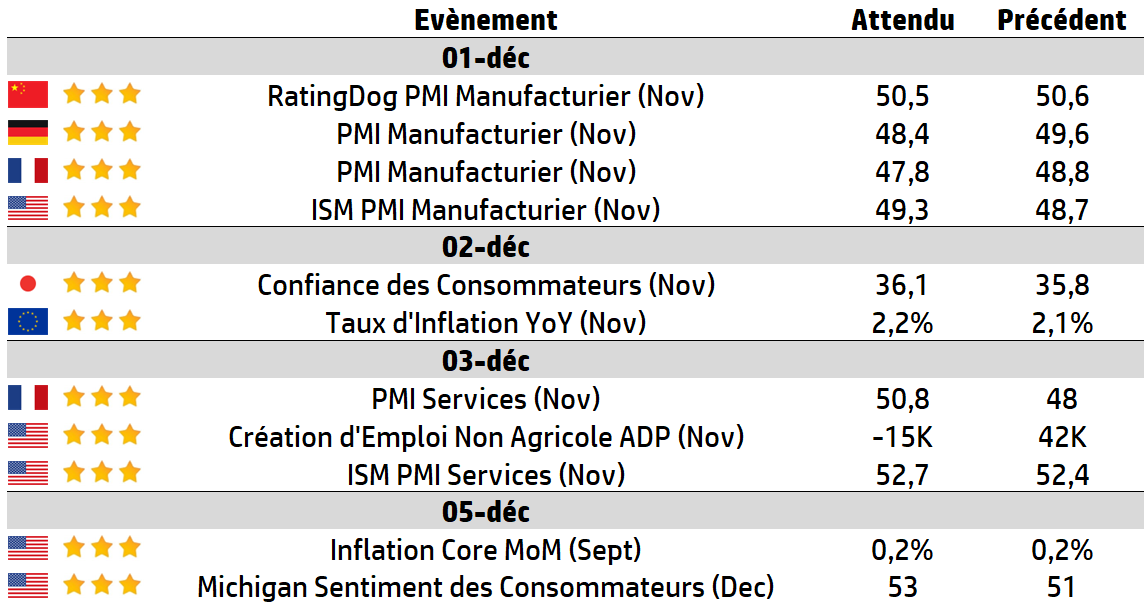Click the Evènement column header
The image size is (1144, 609).
coord(486,19)
